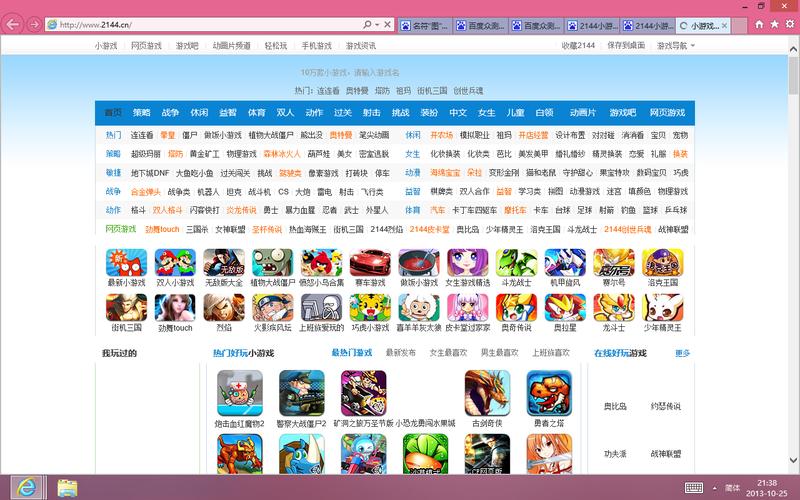This screenshot has height=500, width=800.
Task: Switch to the 最新发布 games tab
Action: pyautogui.click(x=399, y=353)
